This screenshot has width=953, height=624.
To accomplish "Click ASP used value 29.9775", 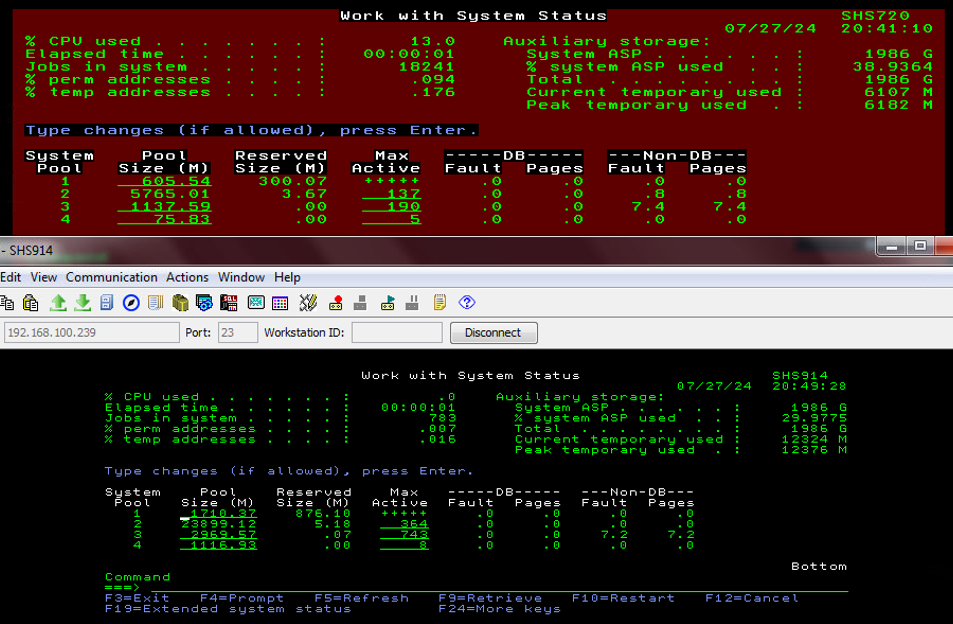I will (x=814, y=419).
